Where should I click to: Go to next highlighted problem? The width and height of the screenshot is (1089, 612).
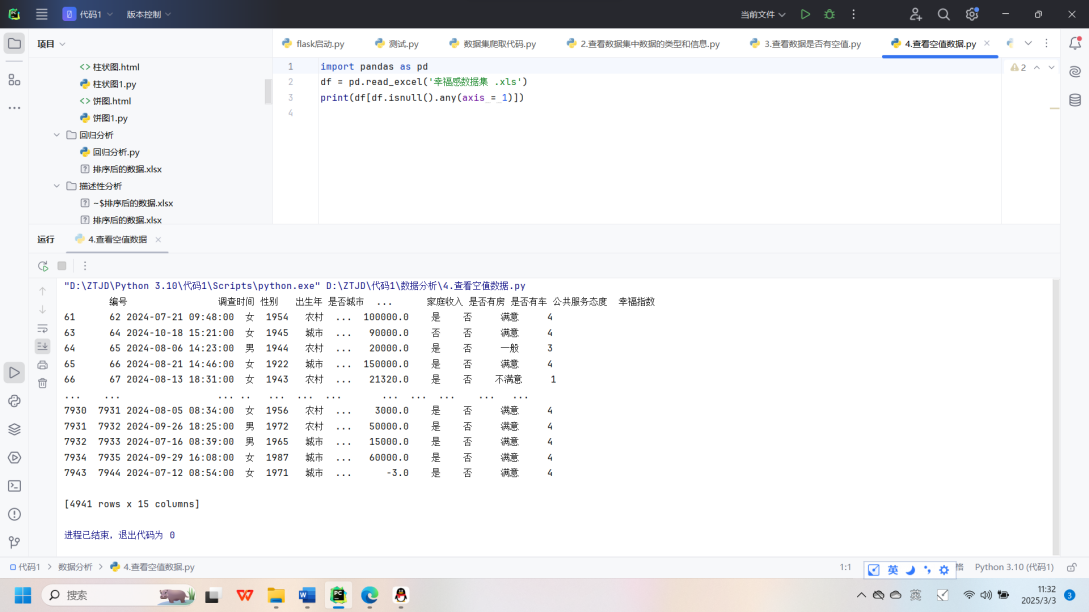coord(1051,67)
